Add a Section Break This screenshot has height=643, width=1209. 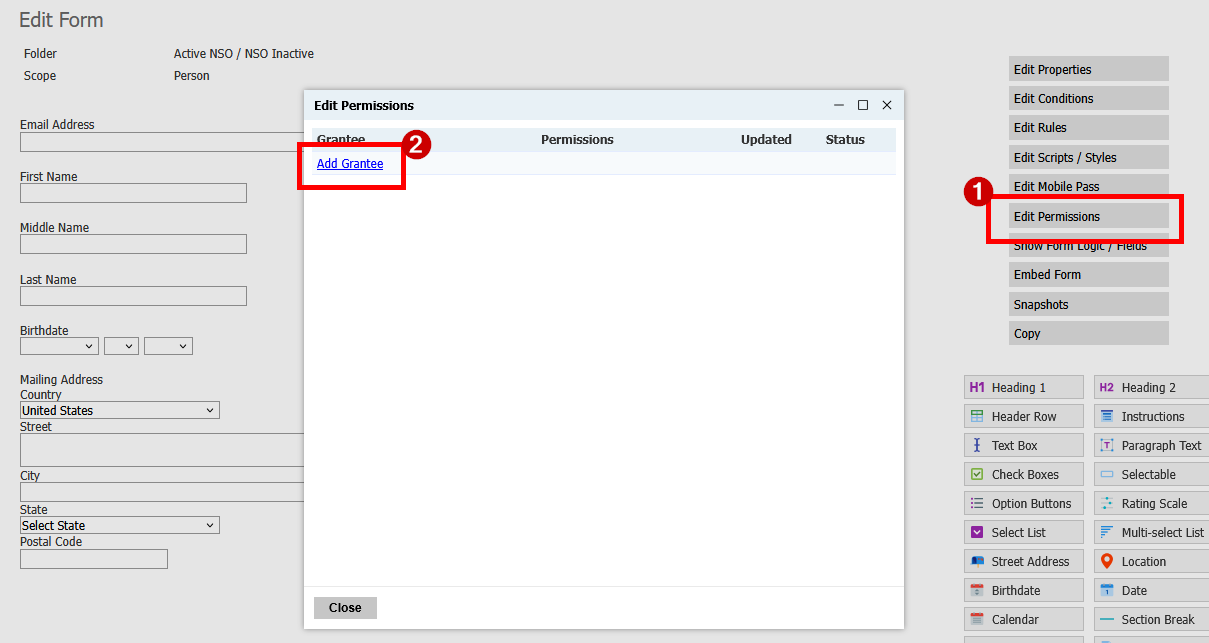coord(1151,619)
